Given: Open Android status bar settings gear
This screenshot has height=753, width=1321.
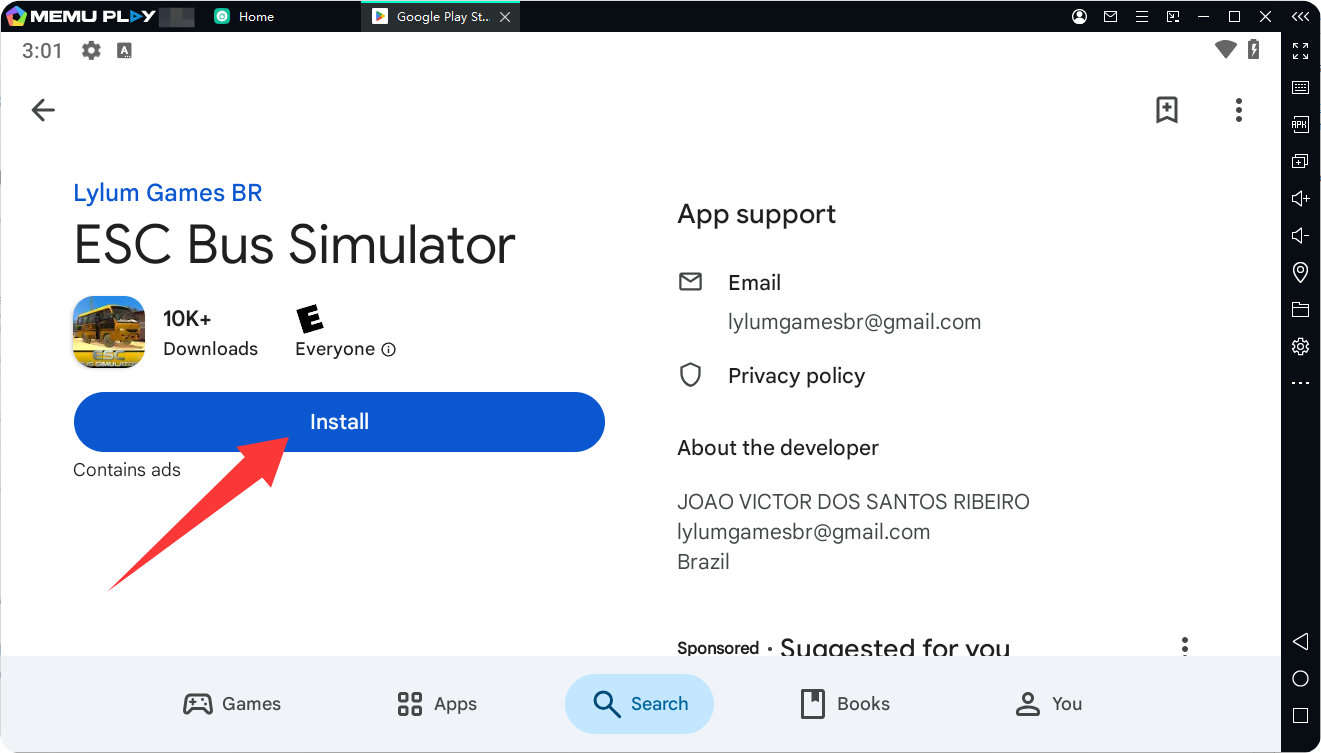Looking at the screenshot, I should click(x=91, y=50).
